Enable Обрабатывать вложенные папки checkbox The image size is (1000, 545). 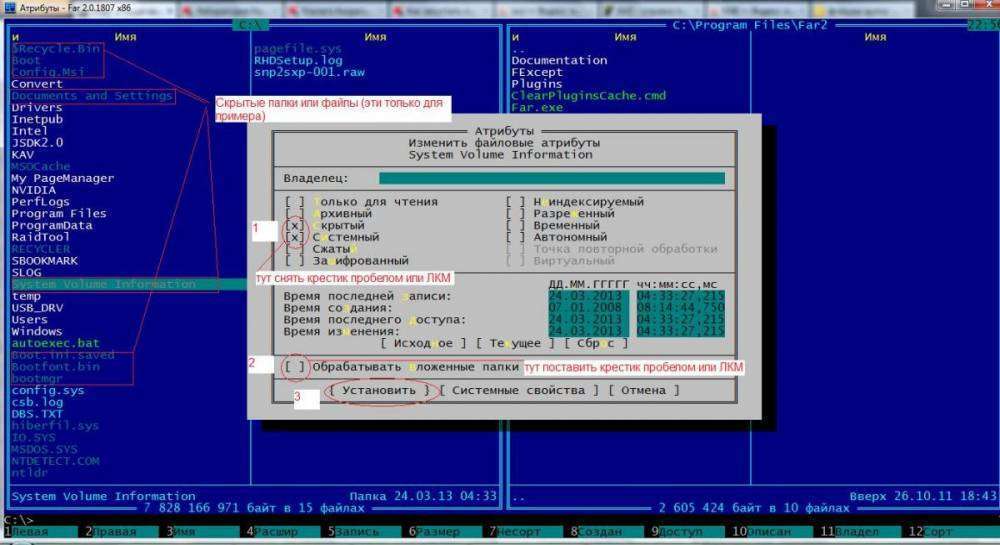pyautogui.click(x=295, y=367)
